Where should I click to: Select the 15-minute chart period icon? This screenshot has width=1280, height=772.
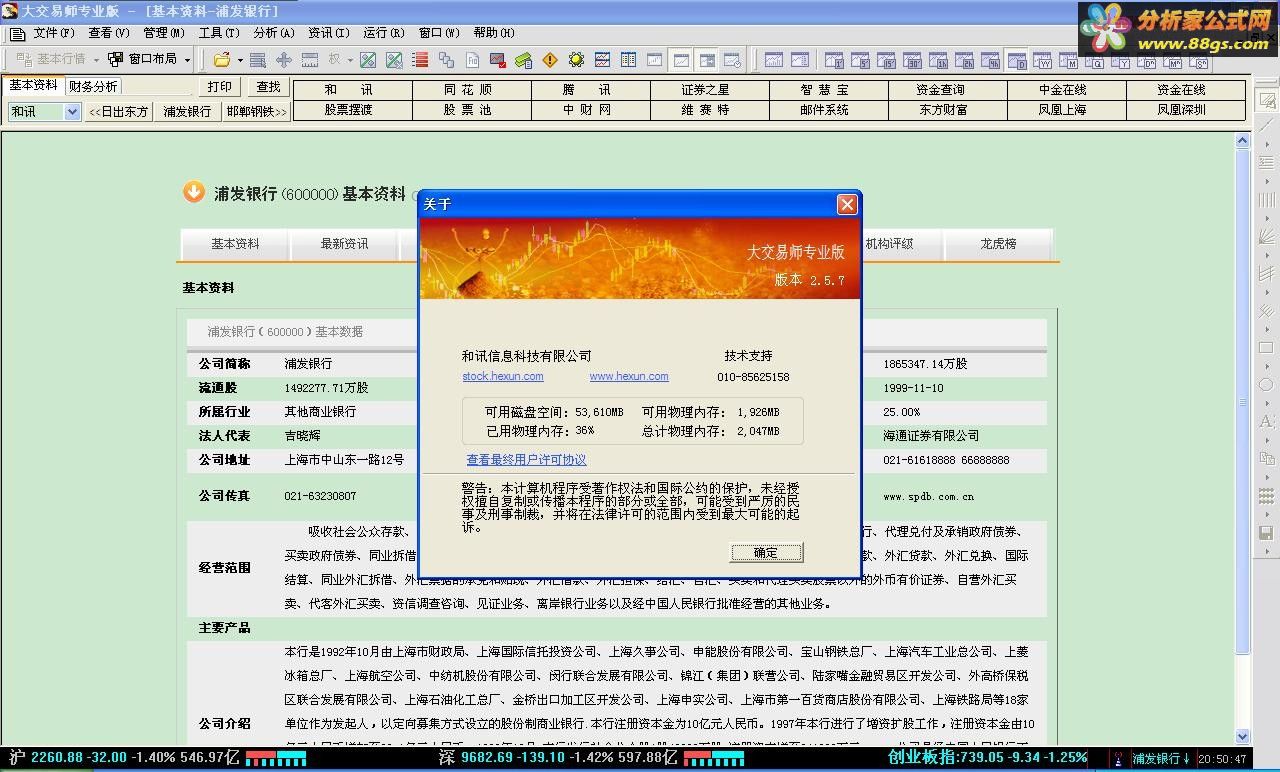(x=886, y=60)
